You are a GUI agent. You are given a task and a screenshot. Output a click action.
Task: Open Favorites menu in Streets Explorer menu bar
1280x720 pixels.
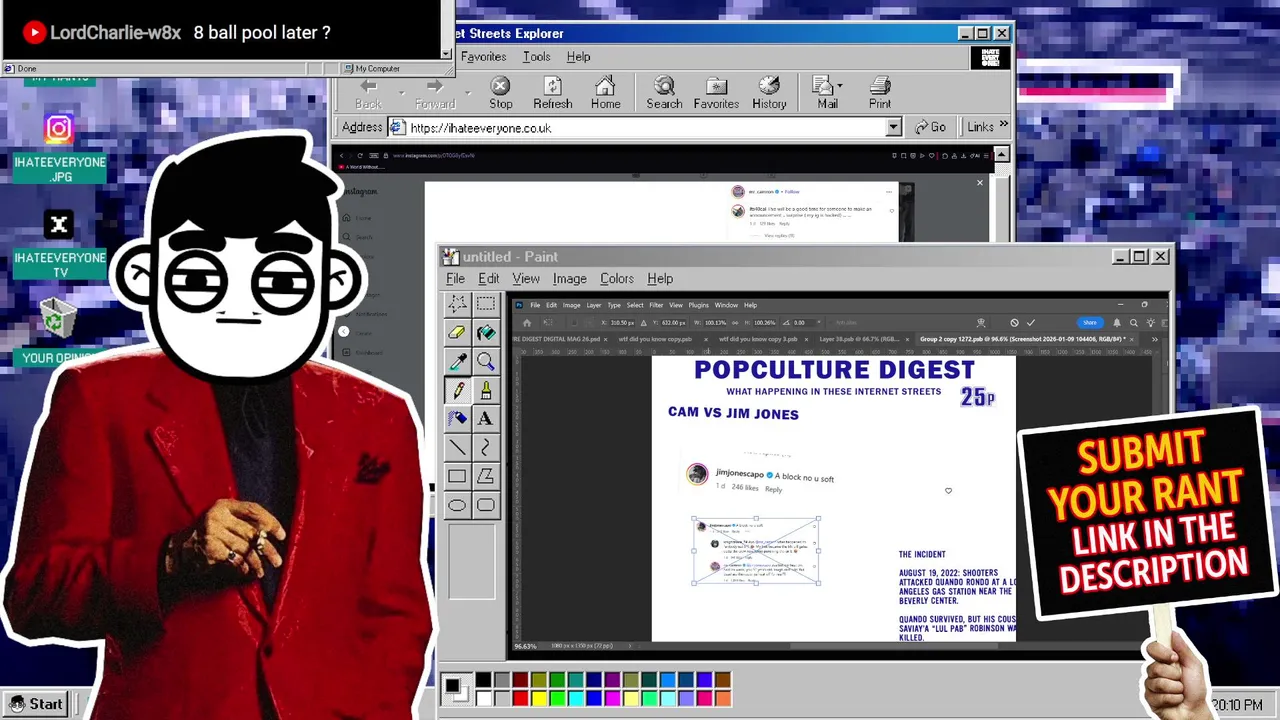click(x=483, y=57)
